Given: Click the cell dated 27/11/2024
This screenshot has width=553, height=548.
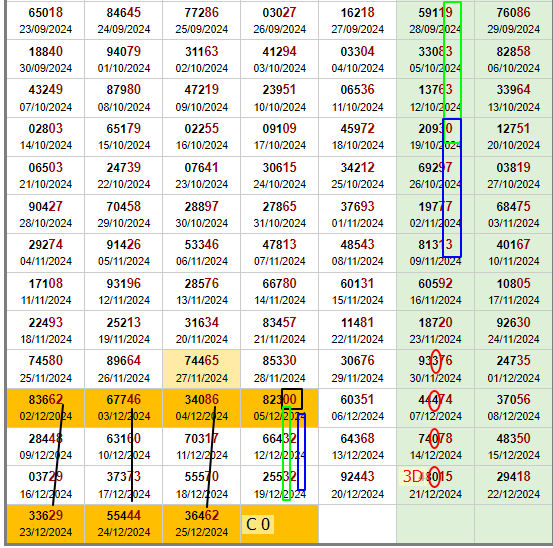Looking at the screenshot, I should pos(201,369).
